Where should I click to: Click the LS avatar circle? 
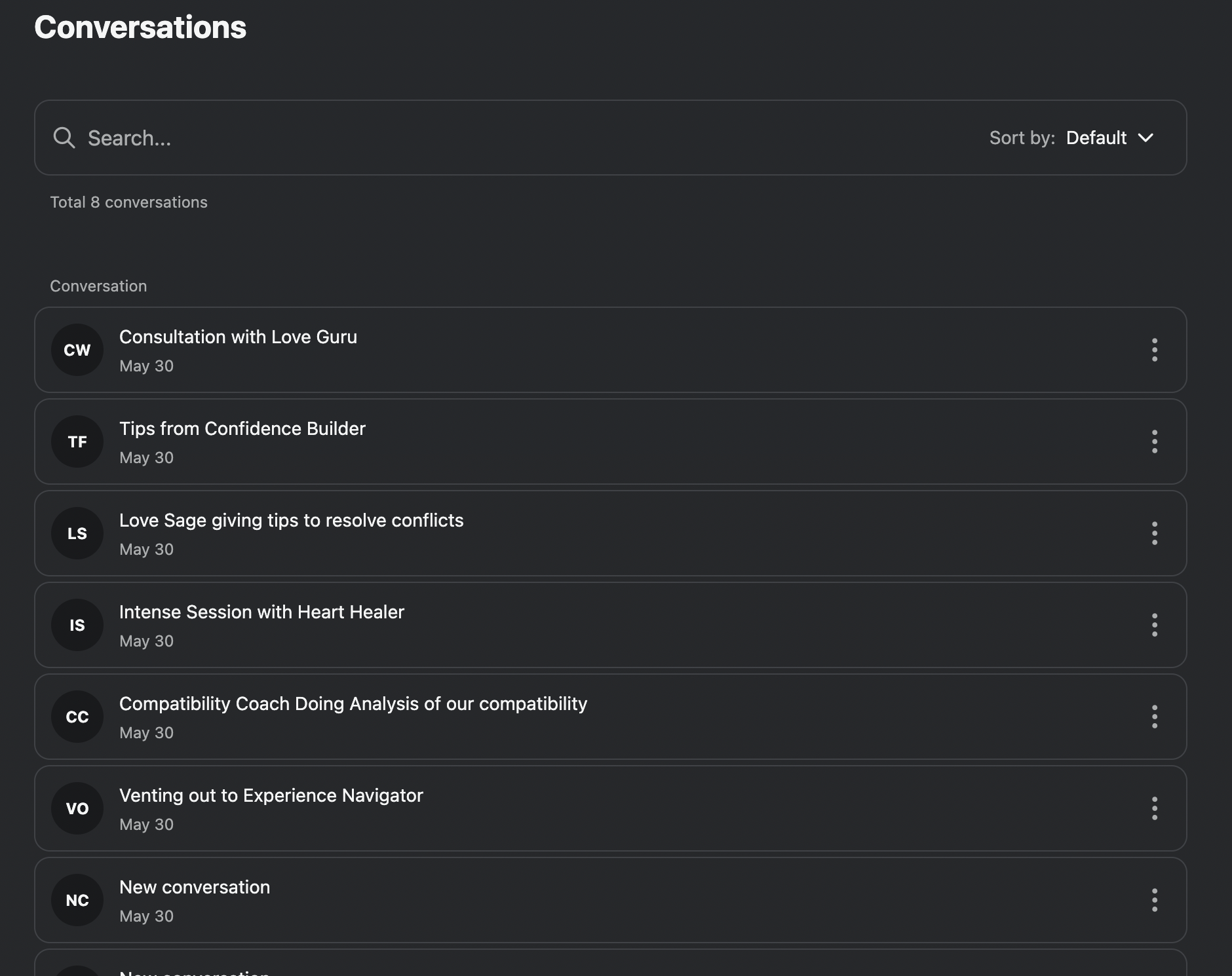tap(77, 533)
